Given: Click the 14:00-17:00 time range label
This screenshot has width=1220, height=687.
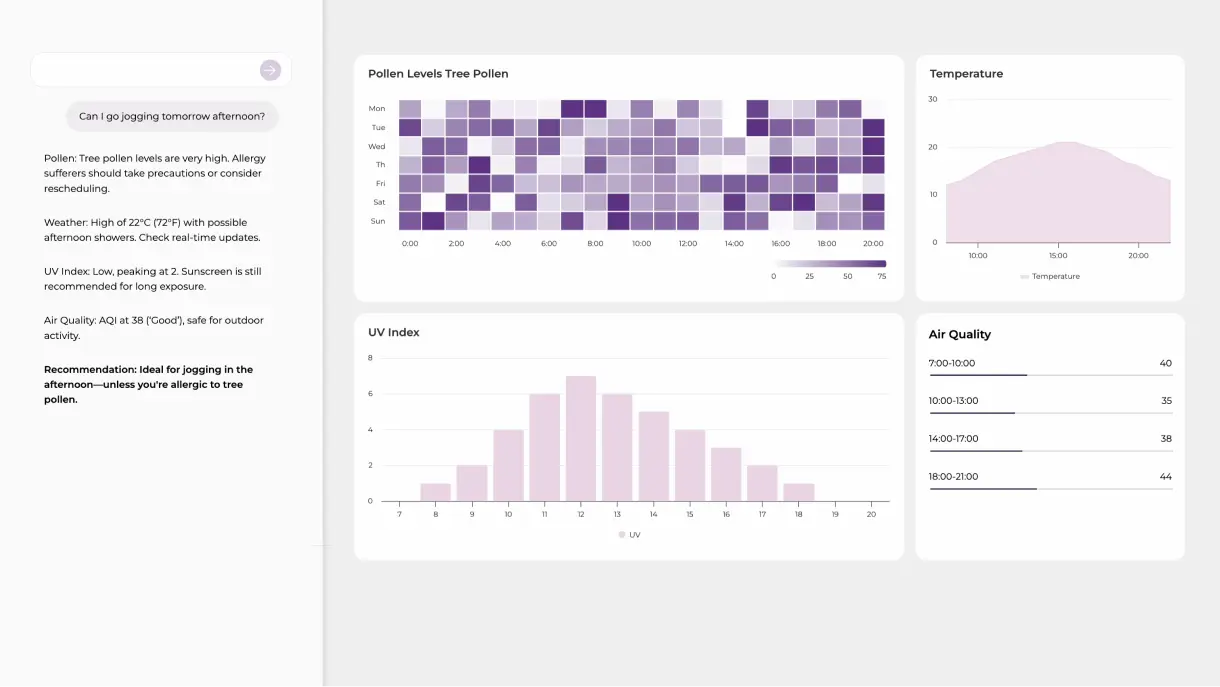Looking at the screenshot, I should [x=952, y=438].
